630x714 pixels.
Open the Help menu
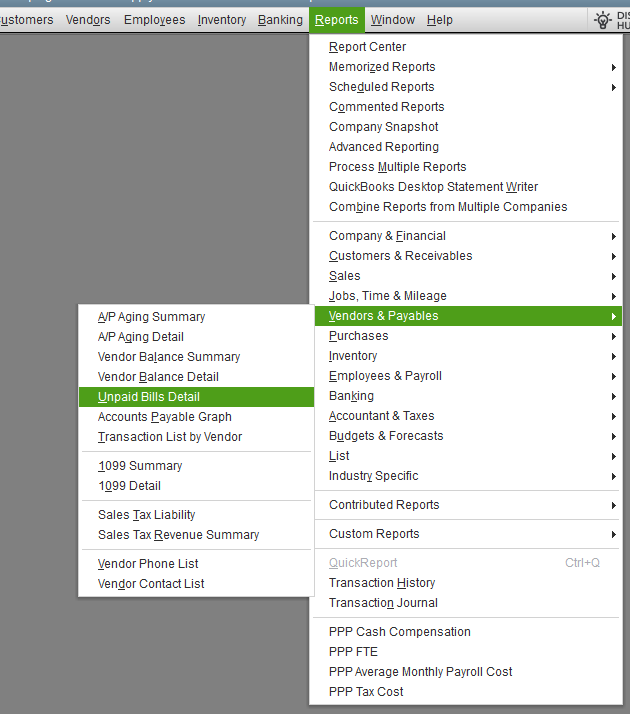point(440,20)
